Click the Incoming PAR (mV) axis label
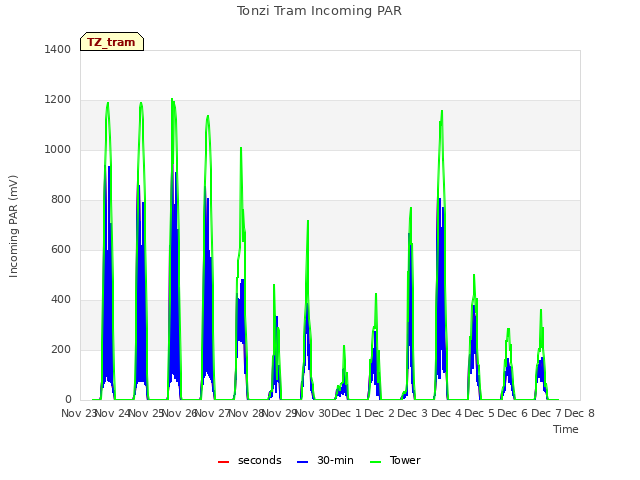The image size is (640, 480). [x=13, y=227]
